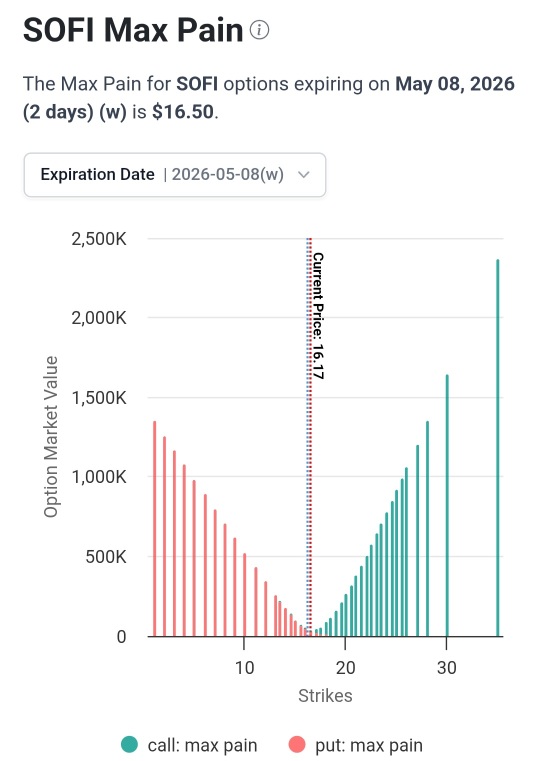Click the teal call bar at strike 28
Screen dimensions: 540x761
coord(427,529)
